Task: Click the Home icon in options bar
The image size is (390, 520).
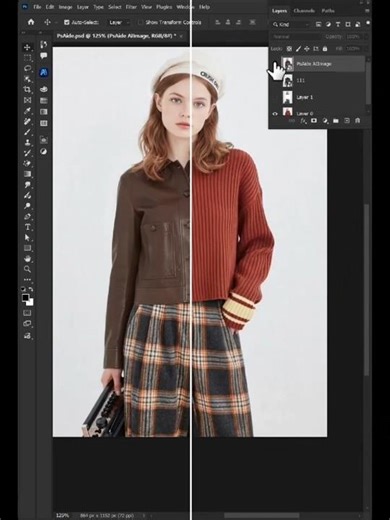Action: [31, 22]
